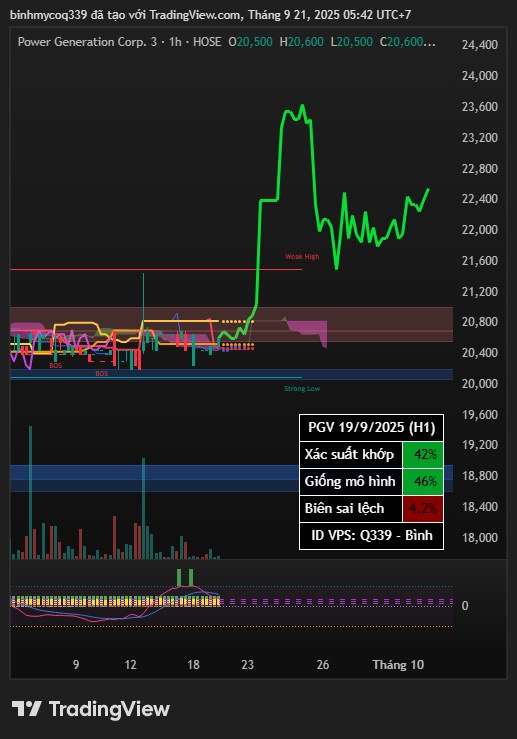
Task: Click the 42% green probability cell
Action: point(423,454)
